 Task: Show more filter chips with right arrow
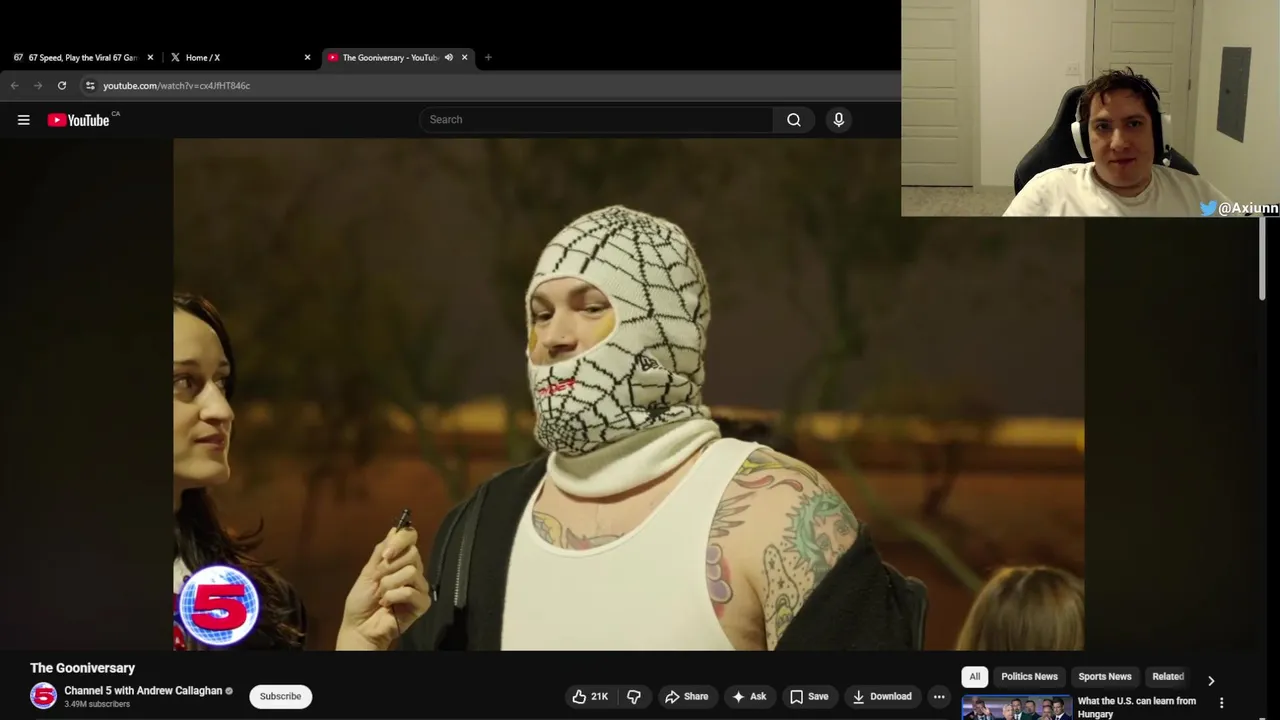1211,681
